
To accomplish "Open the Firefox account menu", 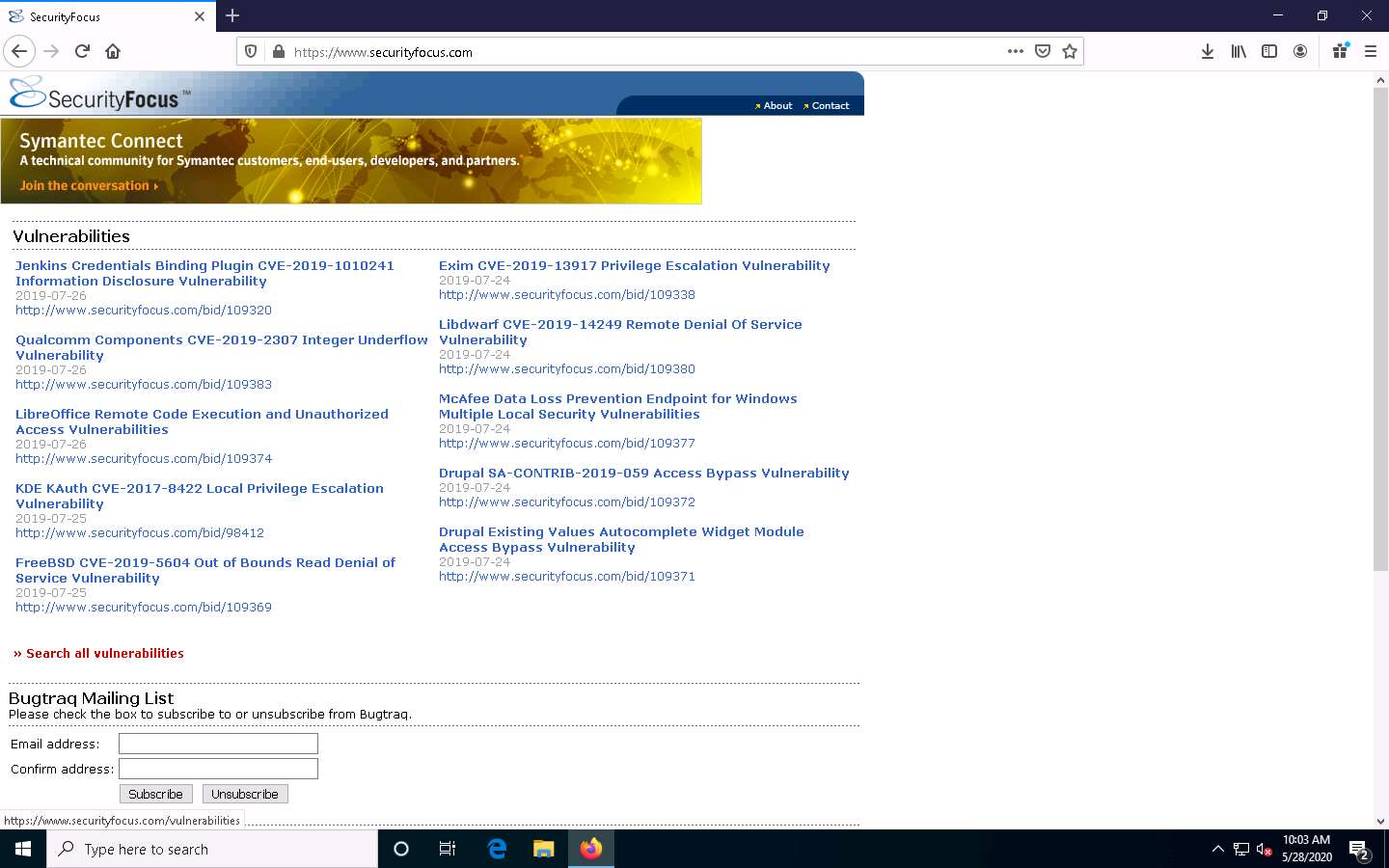I will click(1300, 51).
